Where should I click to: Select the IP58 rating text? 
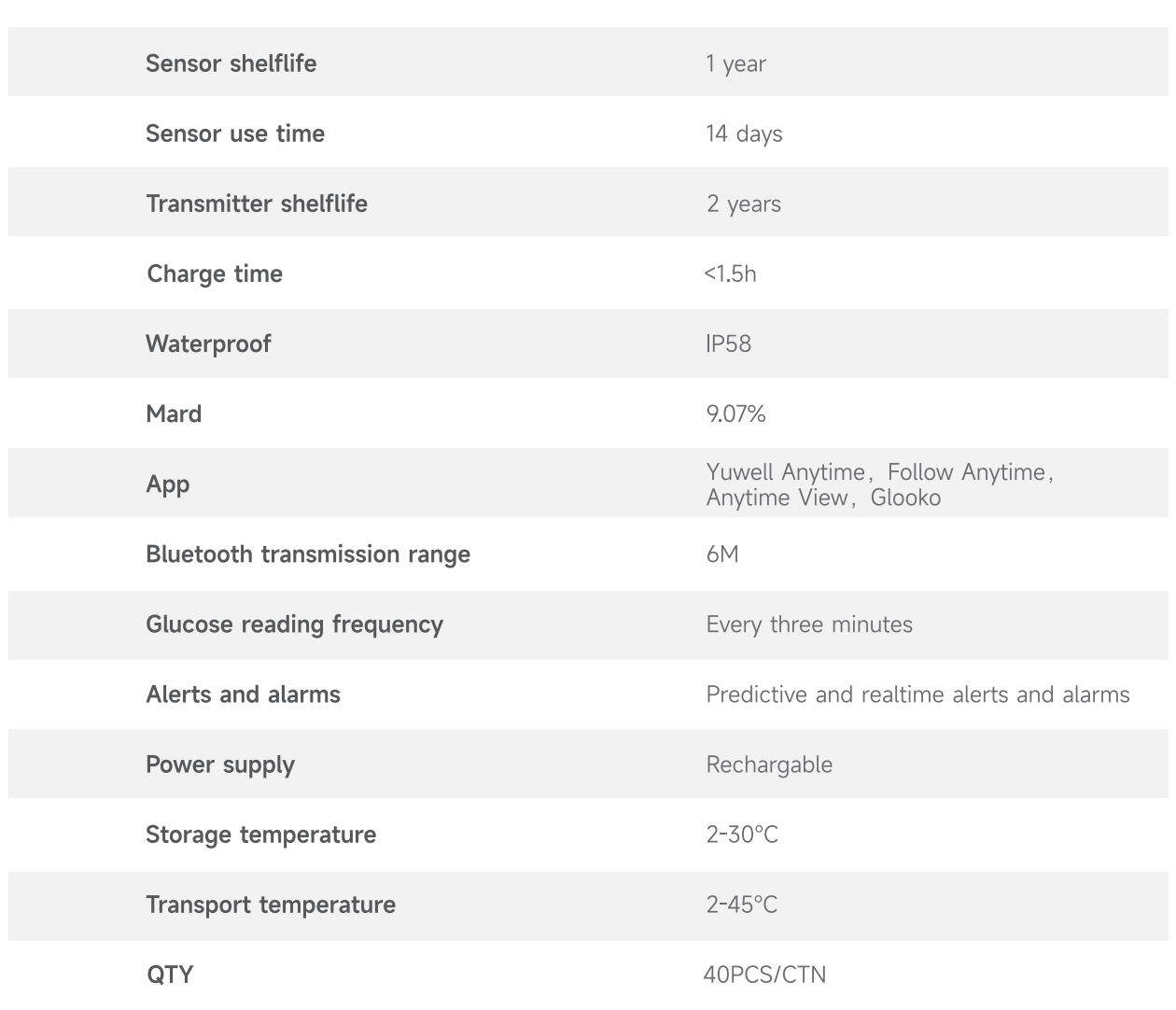(728, 344)
